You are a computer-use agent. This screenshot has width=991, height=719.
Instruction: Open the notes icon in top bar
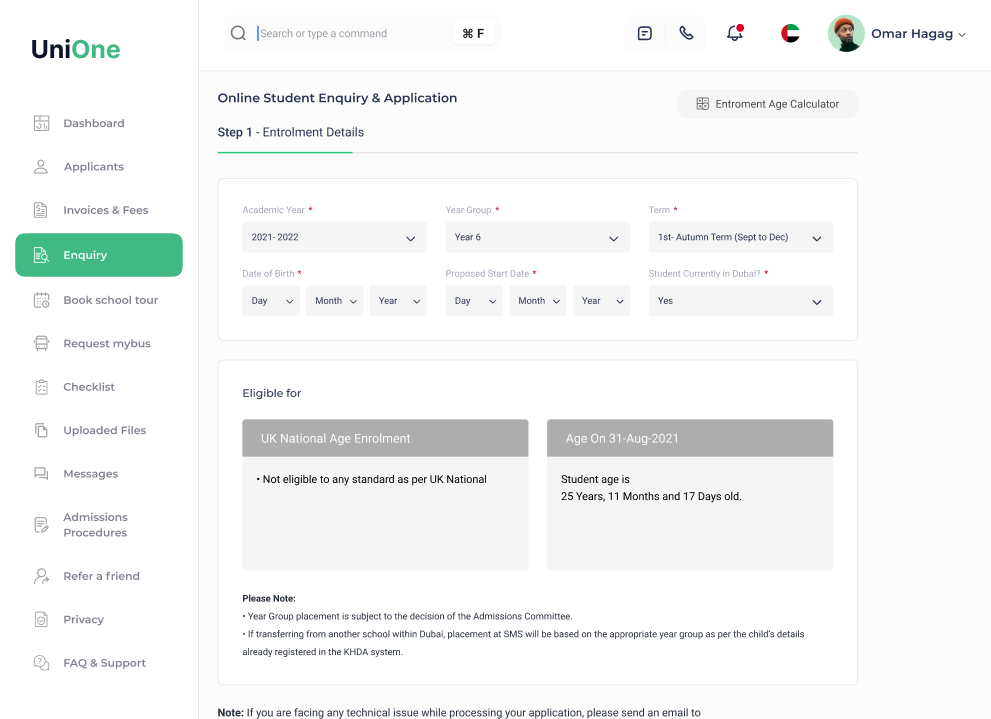coord(645,33)
